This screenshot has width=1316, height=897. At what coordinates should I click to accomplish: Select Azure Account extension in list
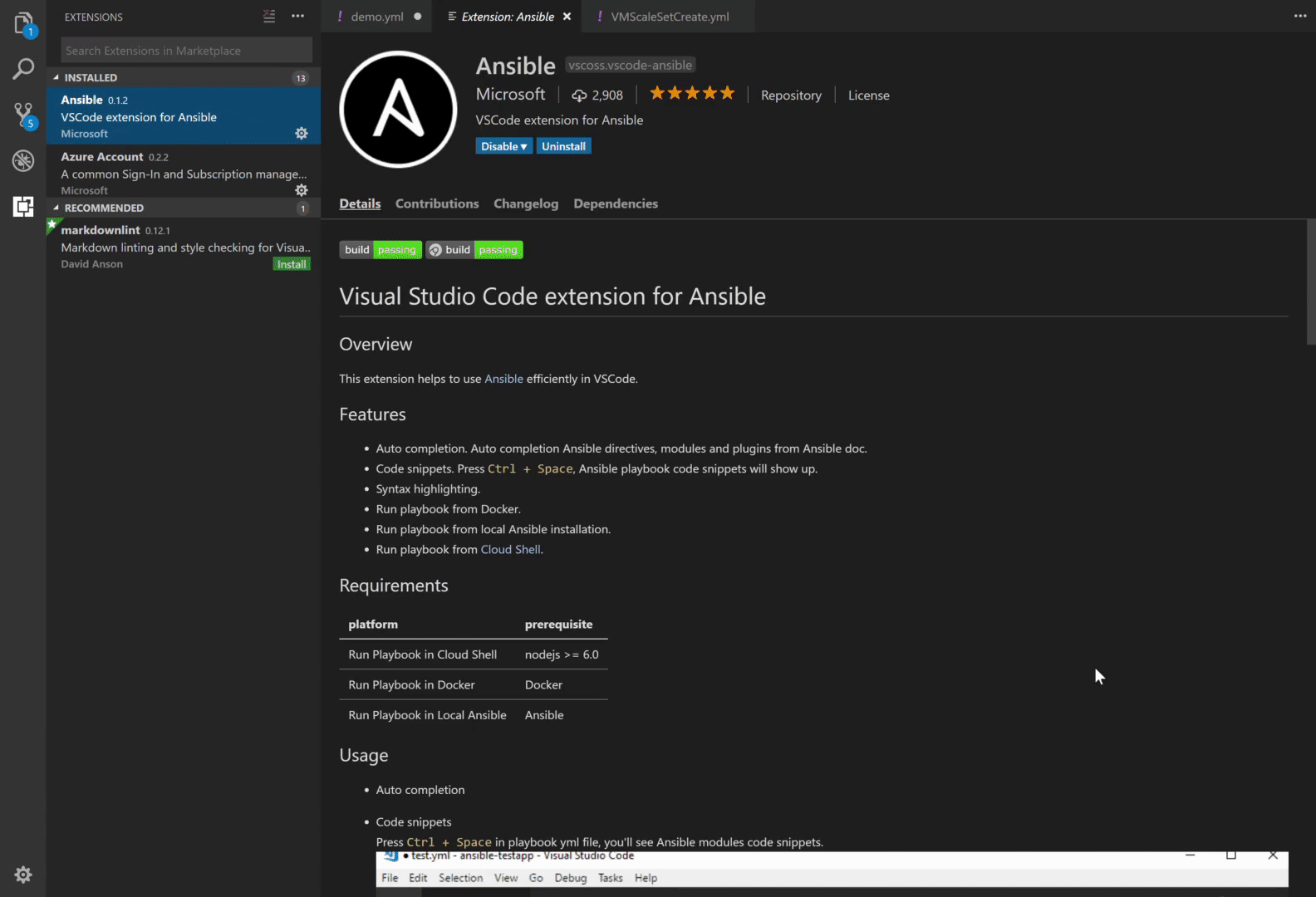tap(183, 172)
